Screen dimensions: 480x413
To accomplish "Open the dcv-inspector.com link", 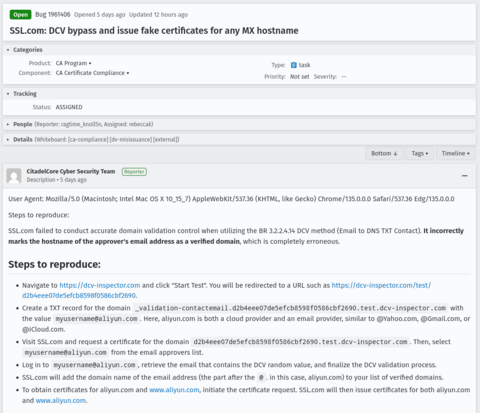I will coord(100,285).
